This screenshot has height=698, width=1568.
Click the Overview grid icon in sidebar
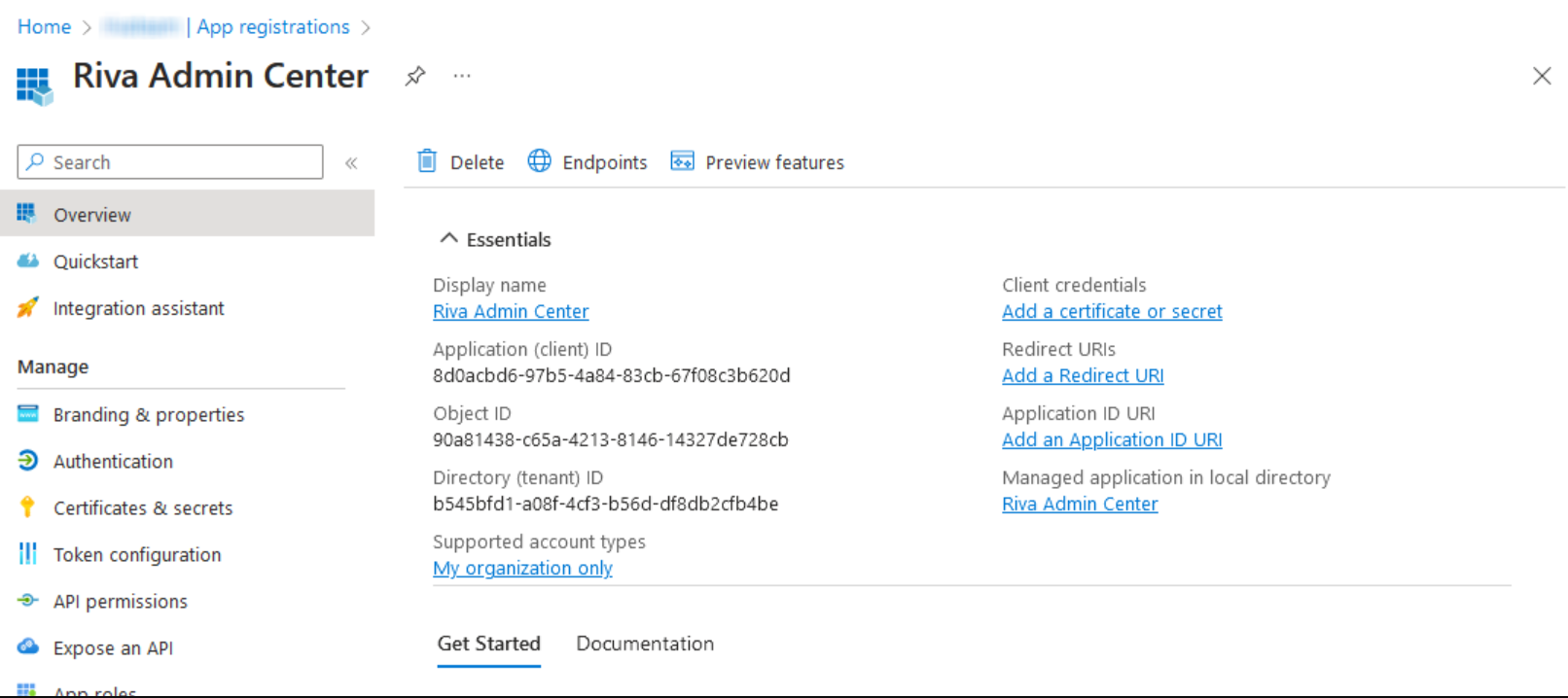(x=27, y=213)
